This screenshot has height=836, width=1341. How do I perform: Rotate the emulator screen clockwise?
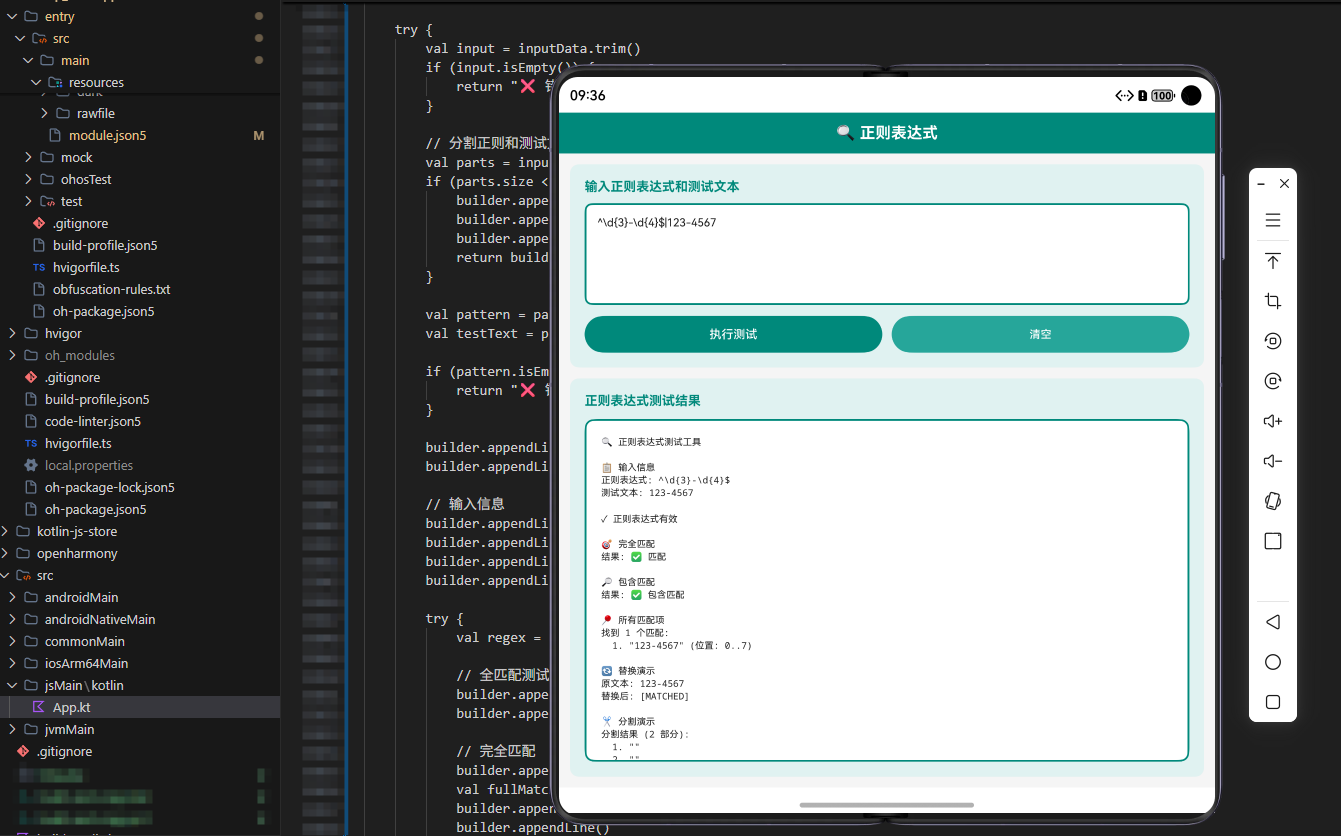click(x=1273, y=381)
